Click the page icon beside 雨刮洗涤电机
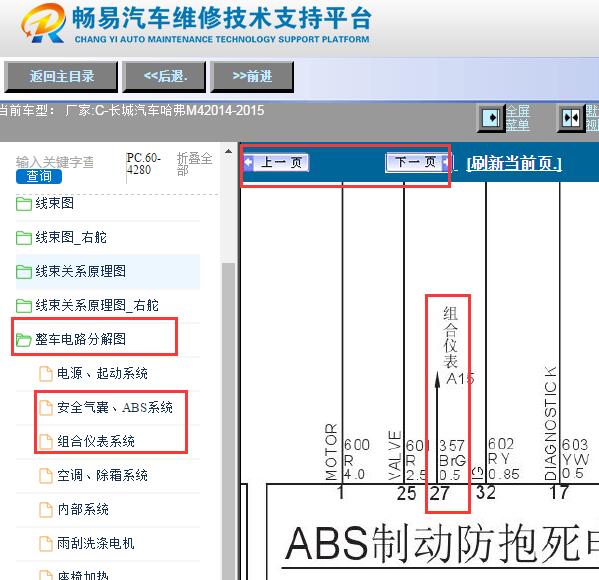599x580 pixels. 46,544
